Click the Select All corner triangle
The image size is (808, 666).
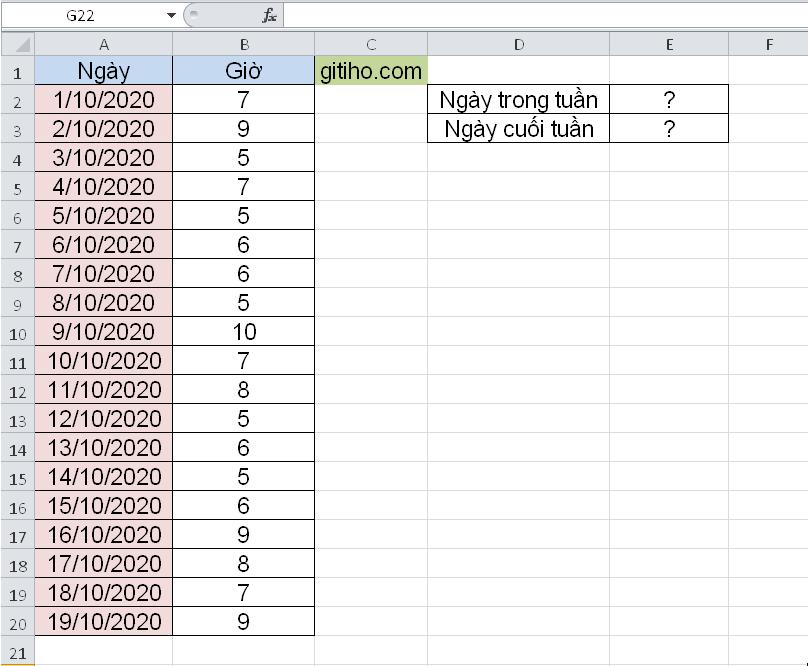tap(18, 44)
